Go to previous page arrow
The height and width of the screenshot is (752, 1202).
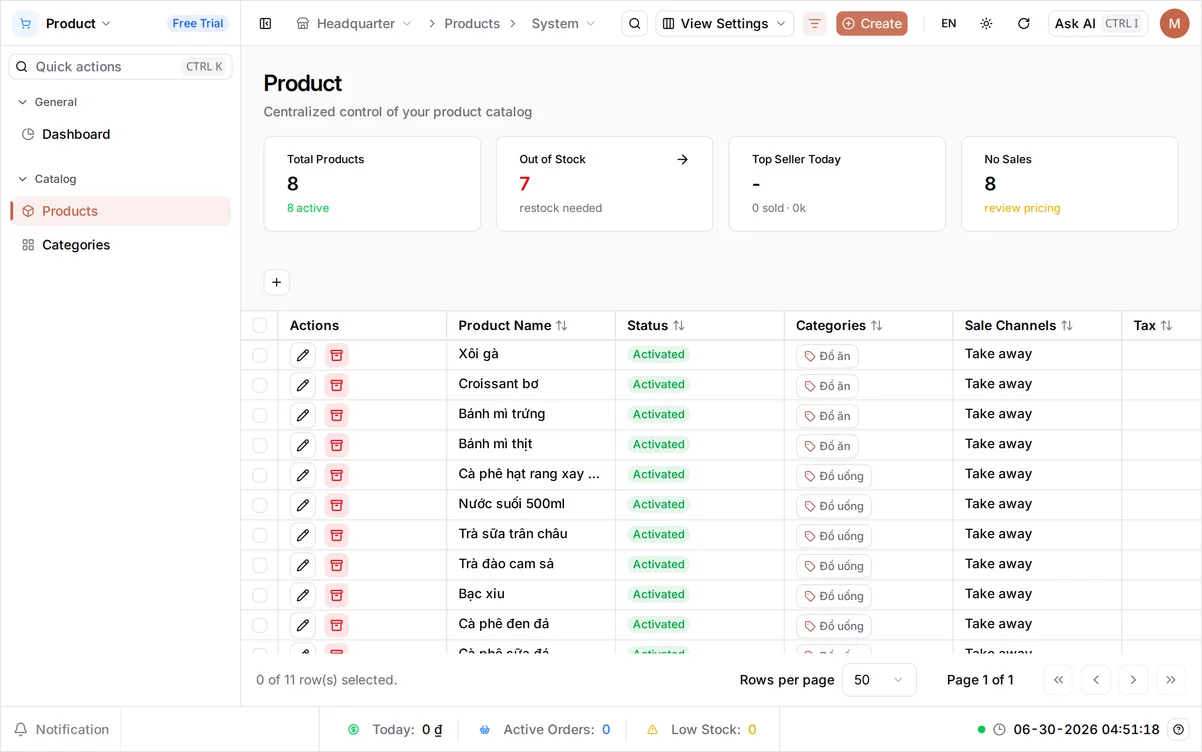tap(1096, 680)
